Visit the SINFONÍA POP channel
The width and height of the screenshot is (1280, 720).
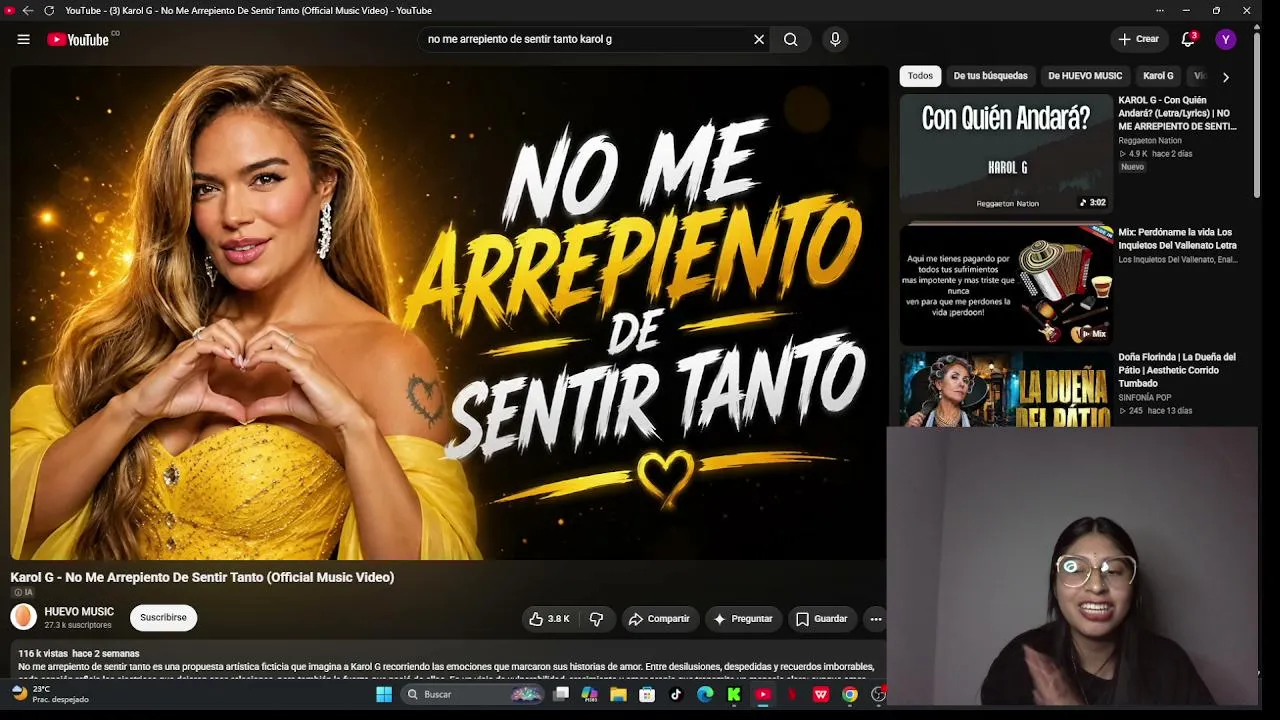(x=1144, y=398)
